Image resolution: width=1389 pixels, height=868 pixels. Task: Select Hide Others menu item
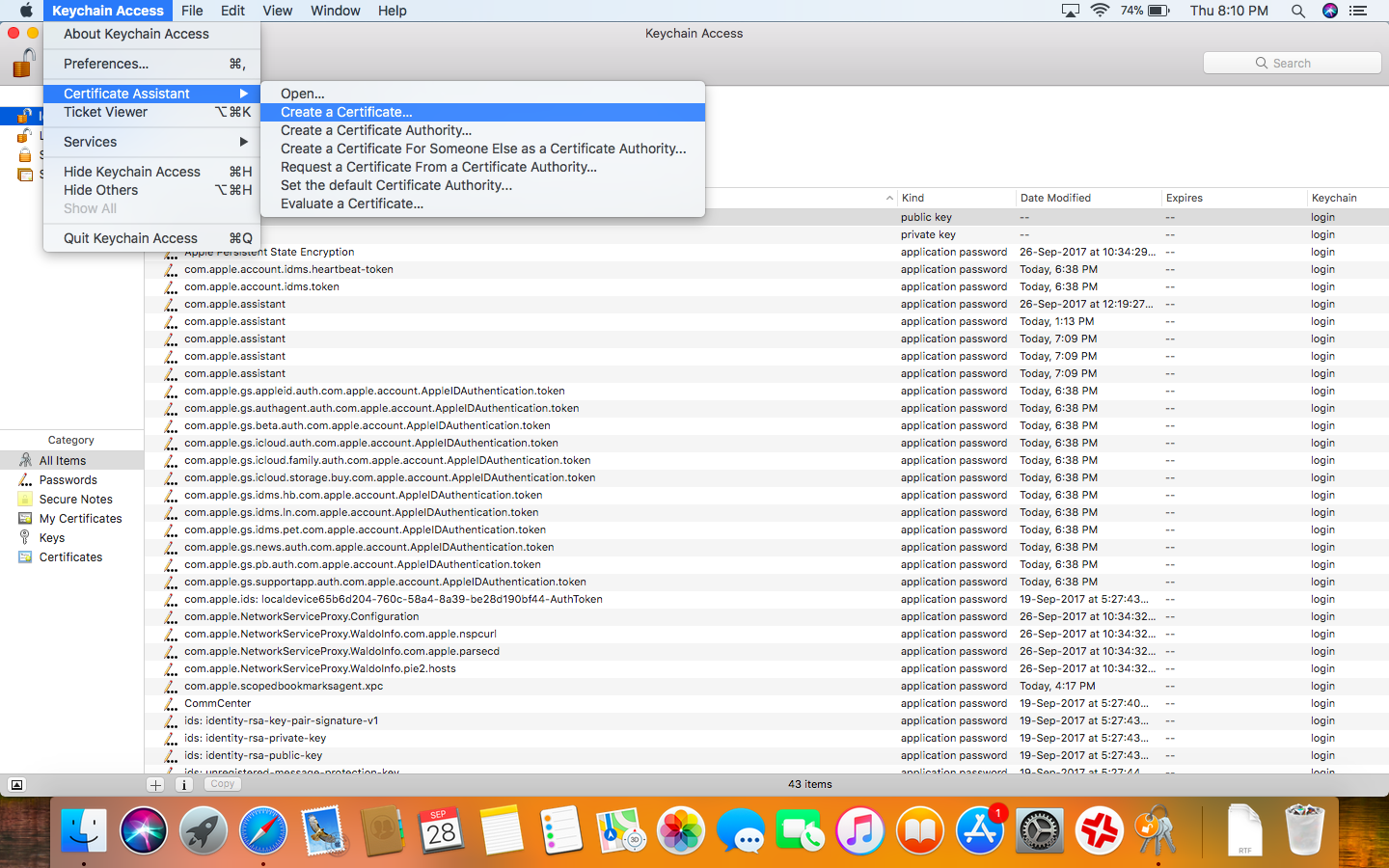(151, 190)
